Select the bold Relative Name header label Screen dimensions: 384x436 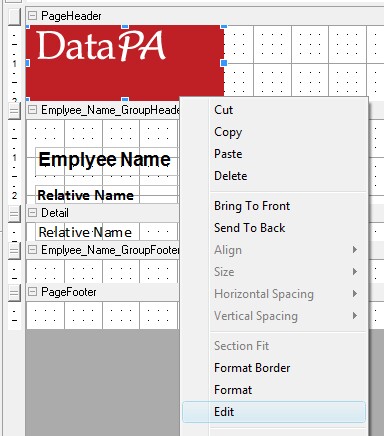point(87,195)
